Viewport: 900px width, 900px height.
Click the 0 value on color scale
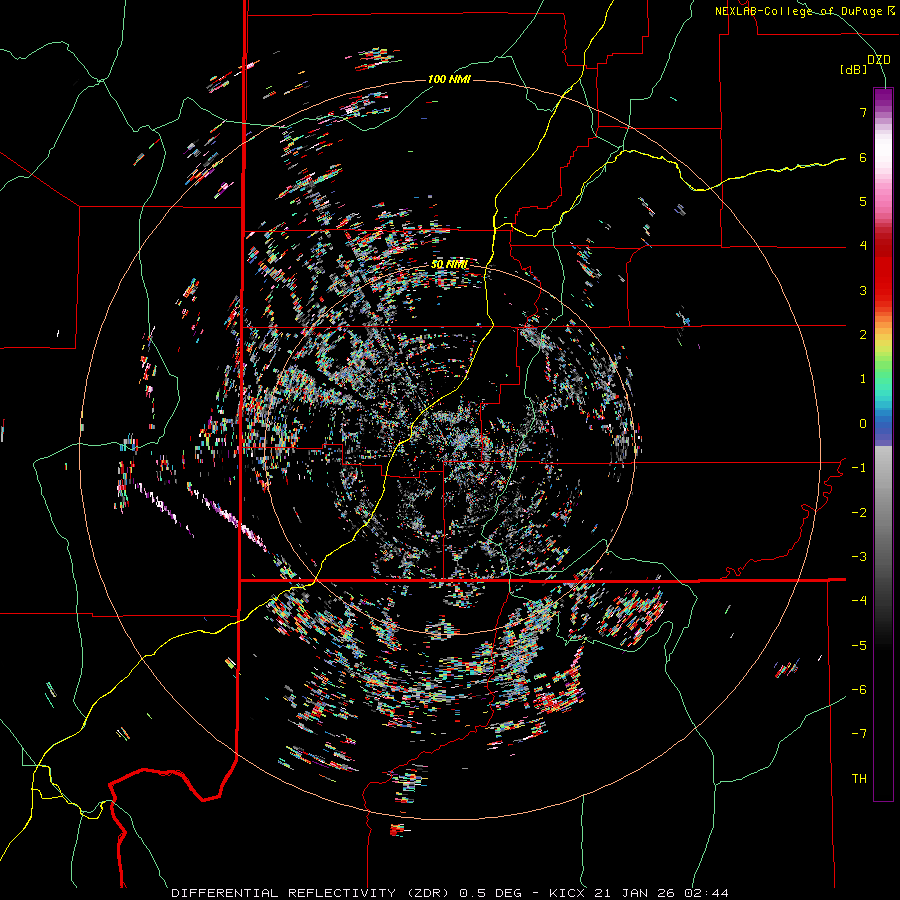coord(863,424)
